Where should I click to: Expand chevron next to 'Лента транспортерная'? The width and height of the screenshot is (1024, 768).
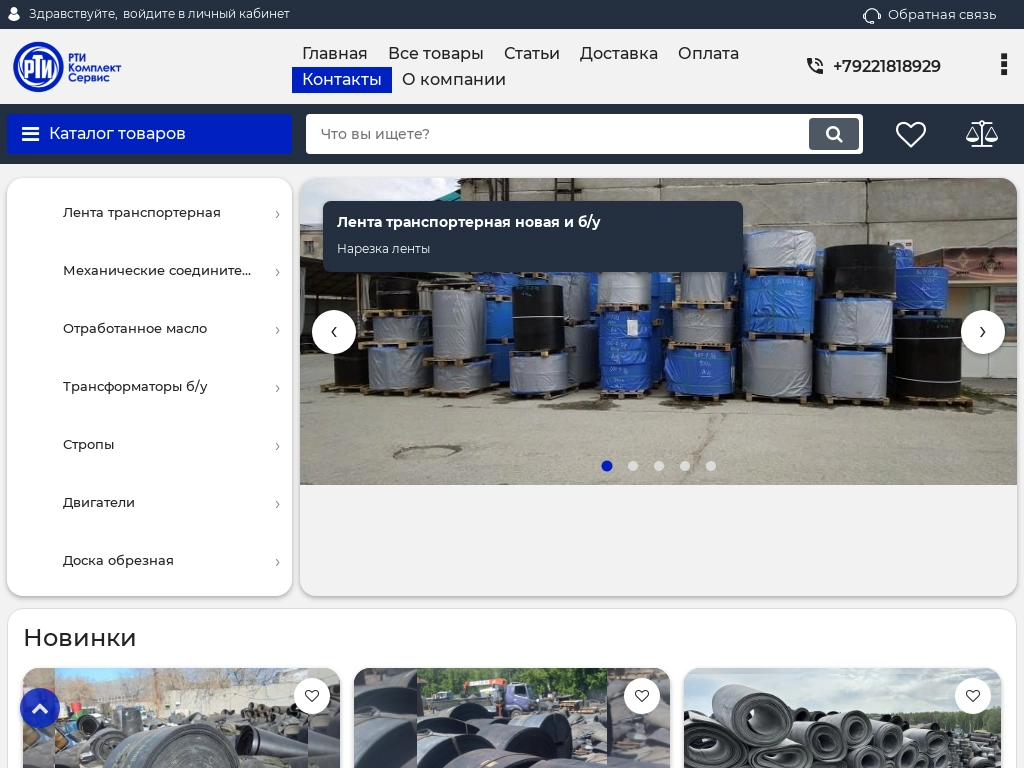tap(278, 214)
